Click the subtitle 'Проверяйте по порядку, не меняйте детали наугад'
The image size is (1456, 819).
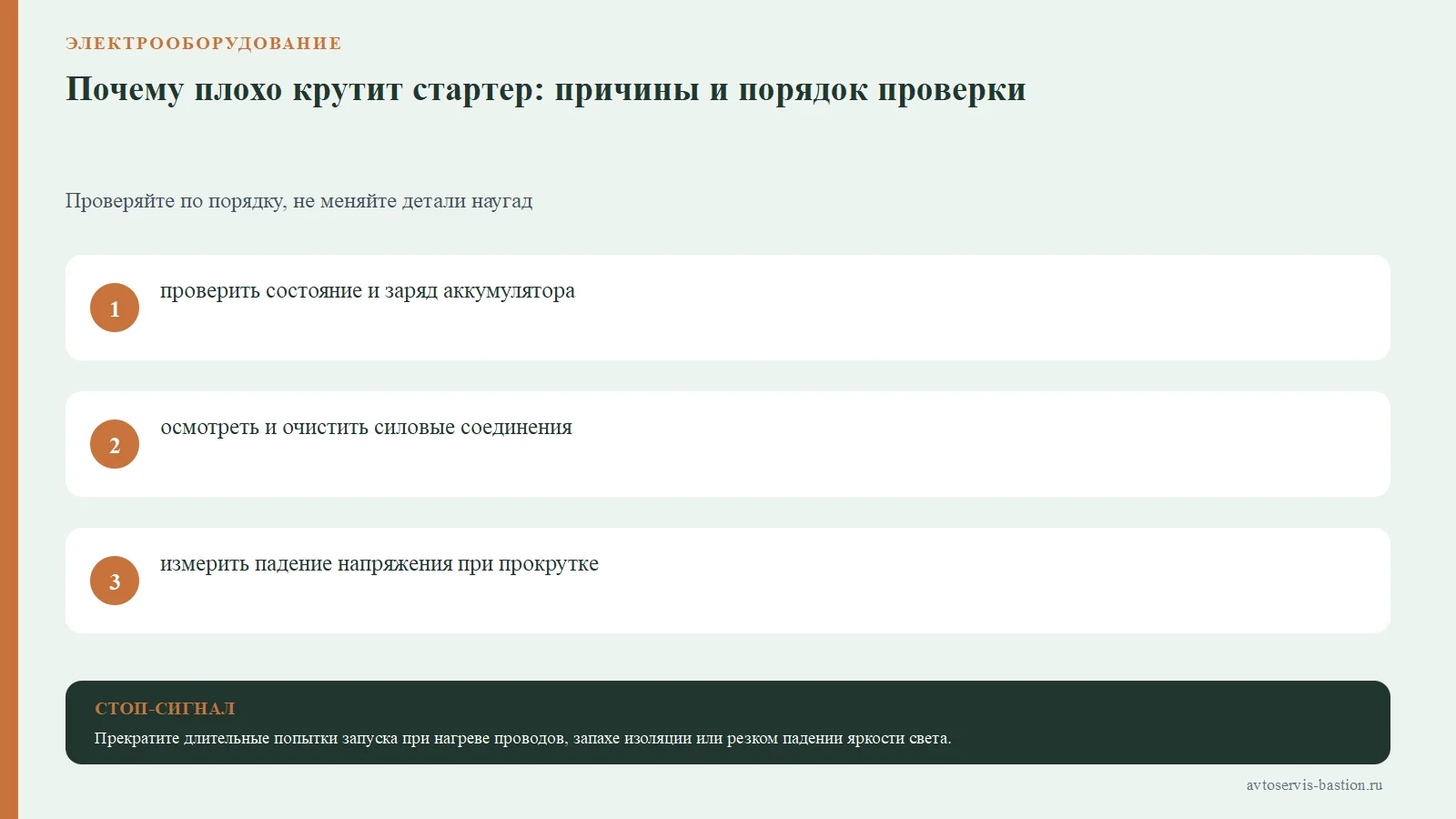298,201
